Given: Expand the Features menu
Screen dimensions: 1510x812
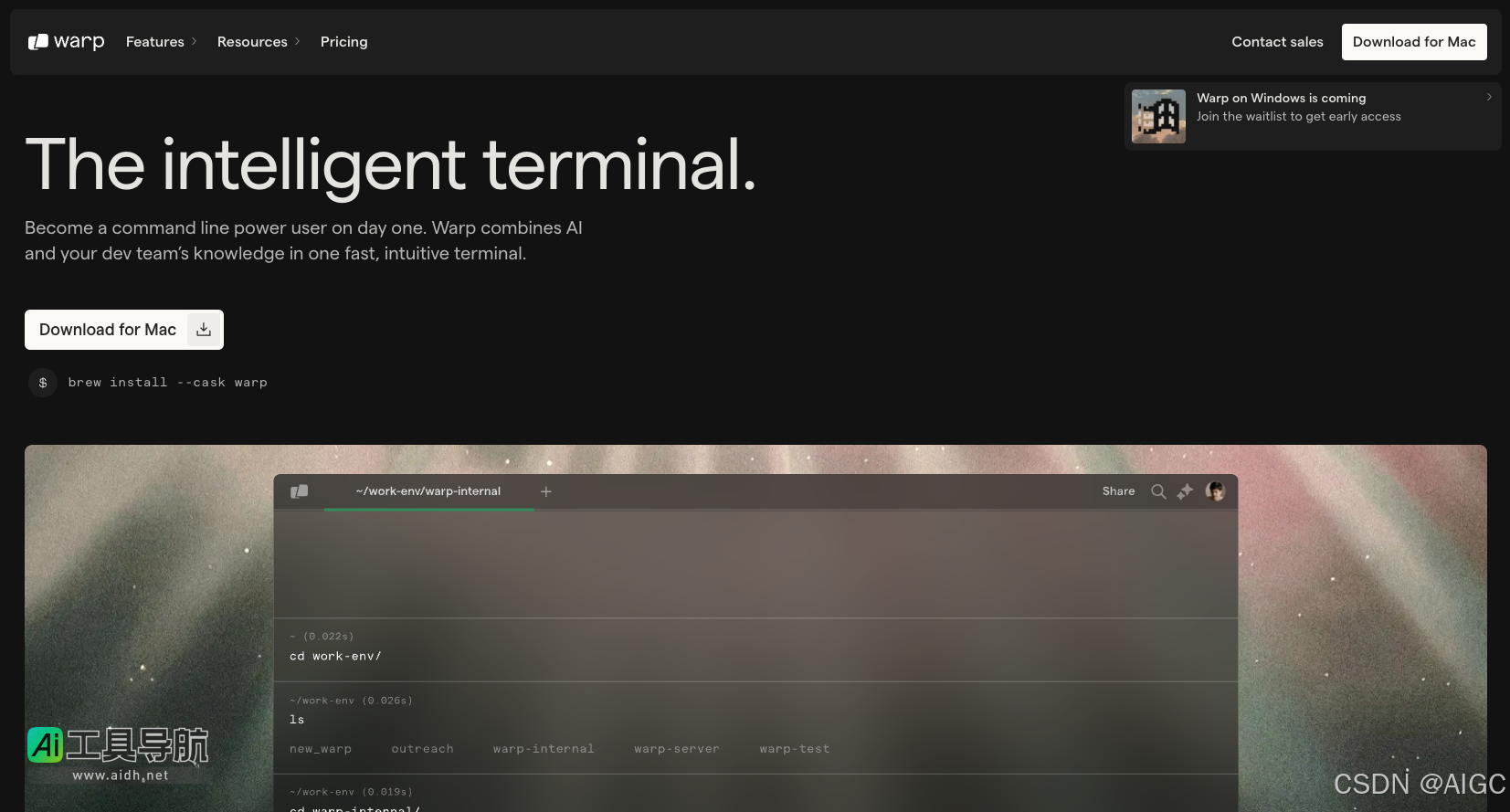Looking at the screenshot, I should (161, 42).
